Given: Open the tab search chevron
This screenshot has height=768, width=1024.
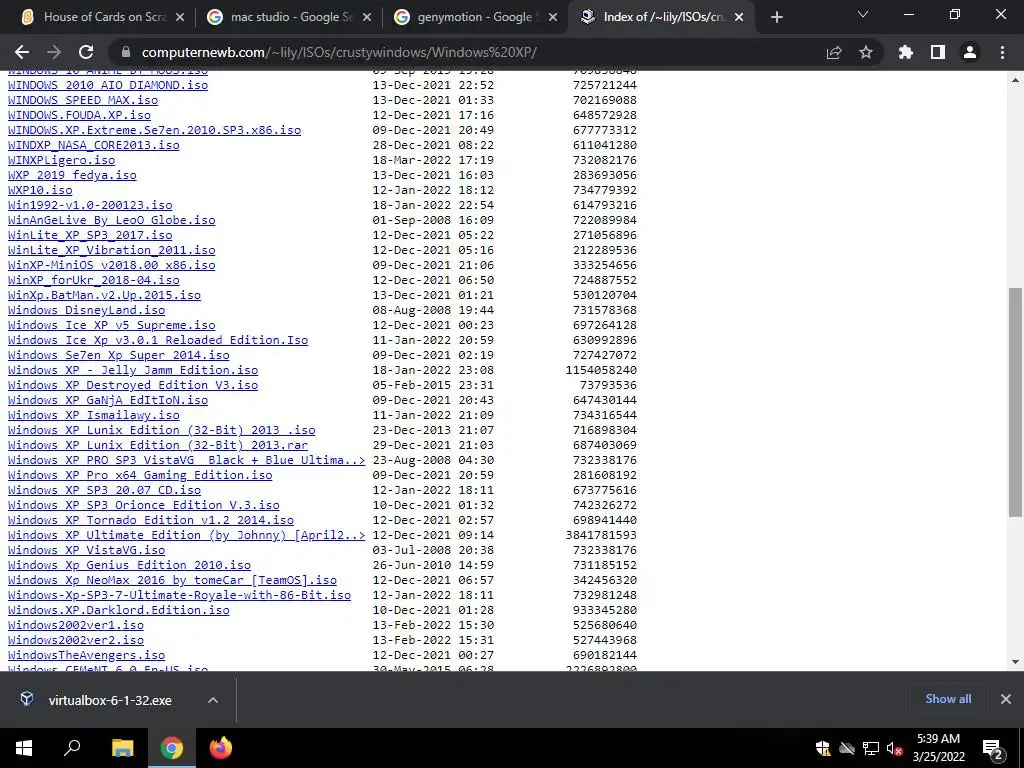Looking at the screenshot, I should click(x=863, y=14).
